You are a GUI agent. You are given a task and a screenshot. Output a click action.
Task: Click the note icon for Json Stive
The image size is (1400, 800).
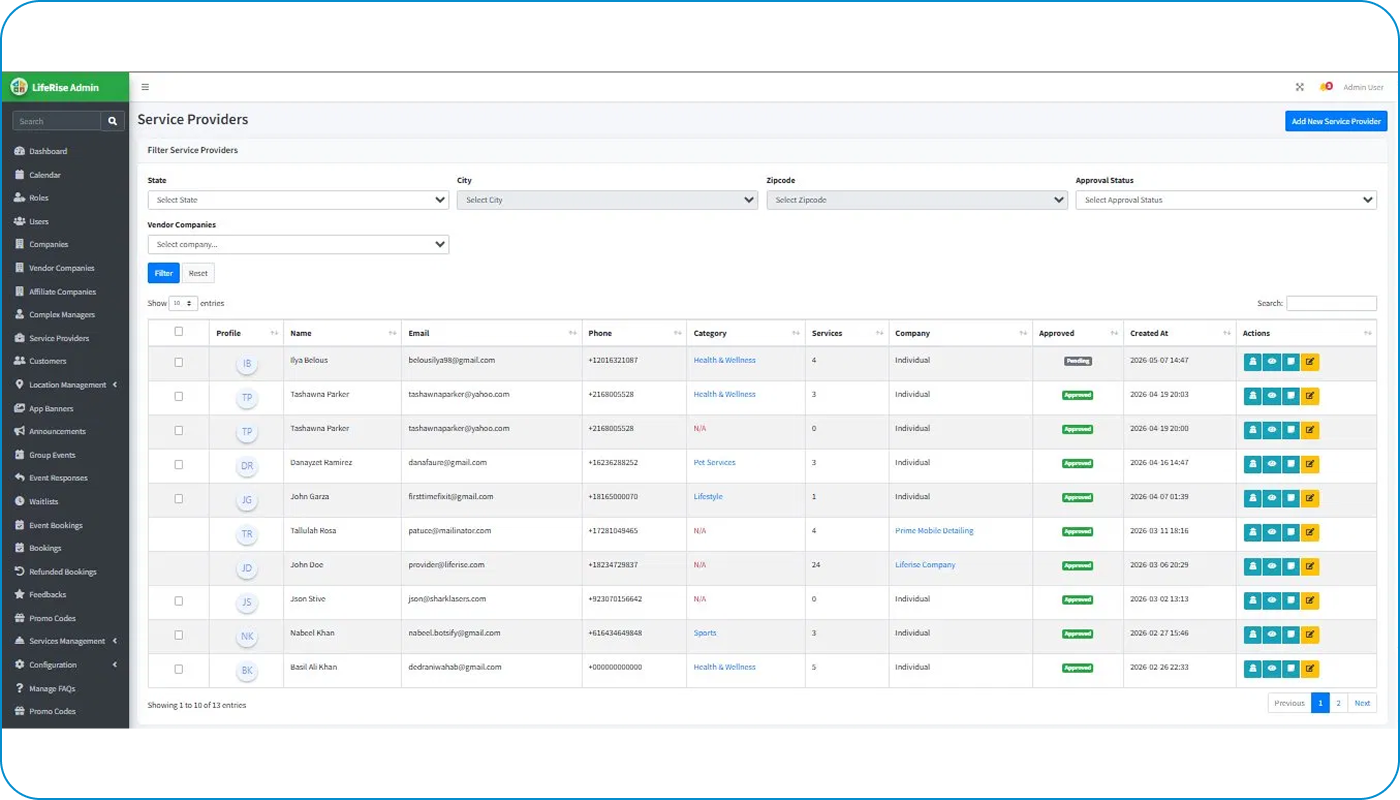pyautogui.click(x=1291, y=600)
